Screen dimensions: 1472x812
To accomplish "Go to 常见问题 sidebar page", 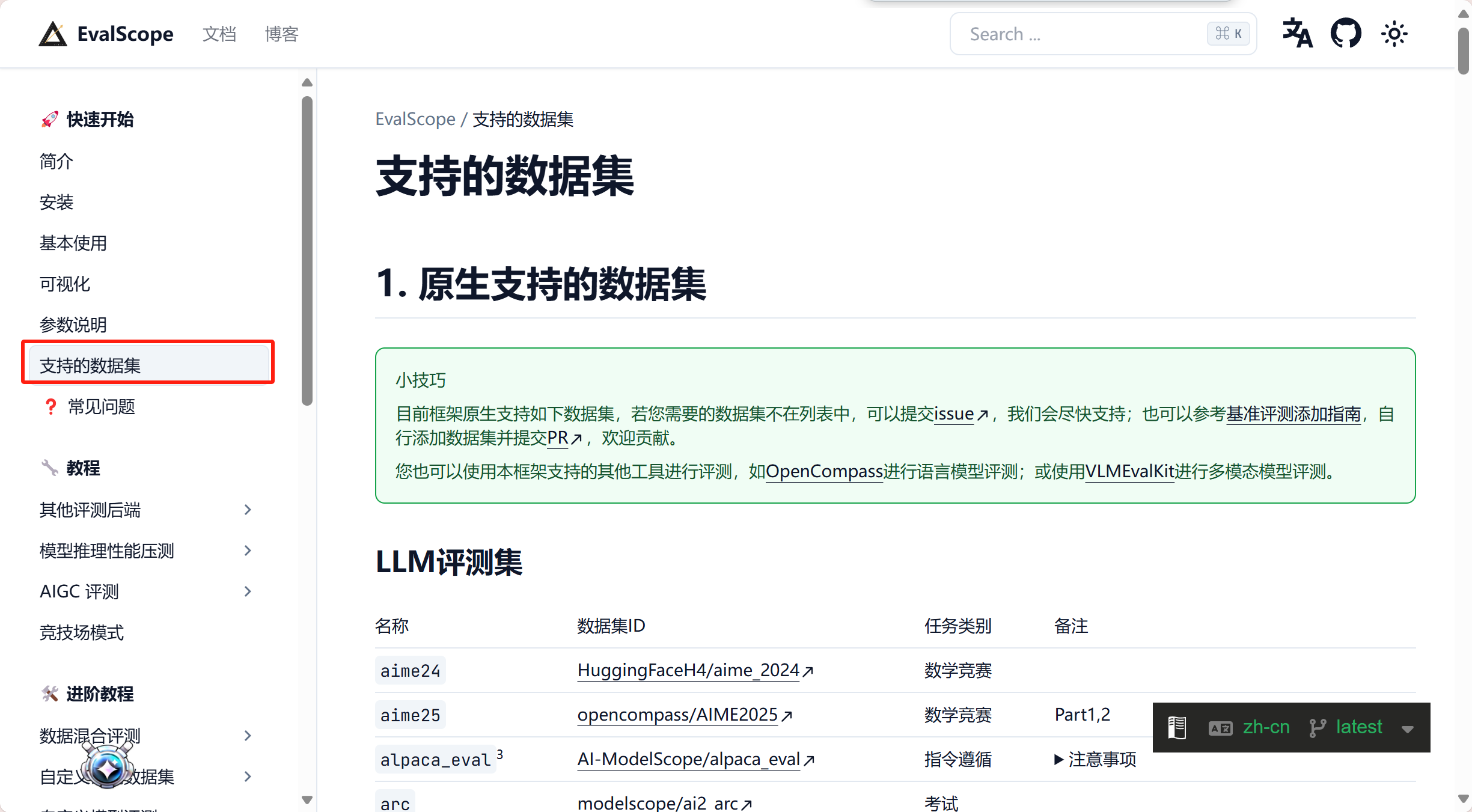I will coord(101,407).
